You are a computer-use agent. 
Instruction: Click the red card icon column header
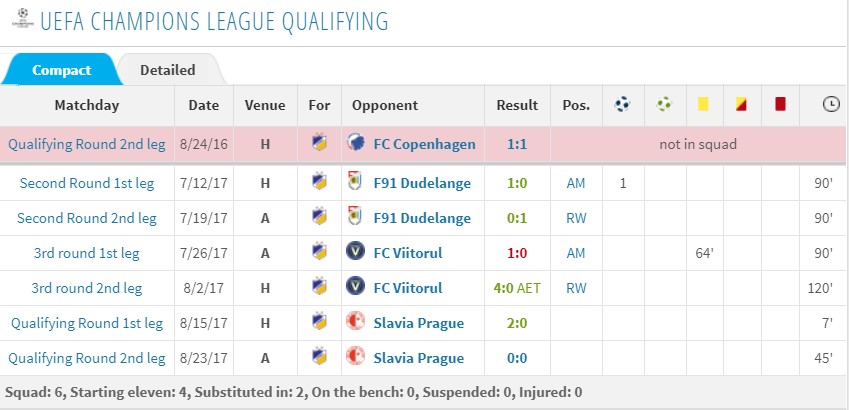point(780,104)
